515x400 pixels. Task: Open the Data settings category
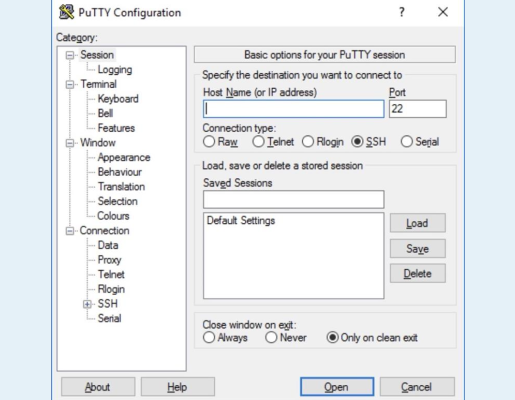coord(108,245)
